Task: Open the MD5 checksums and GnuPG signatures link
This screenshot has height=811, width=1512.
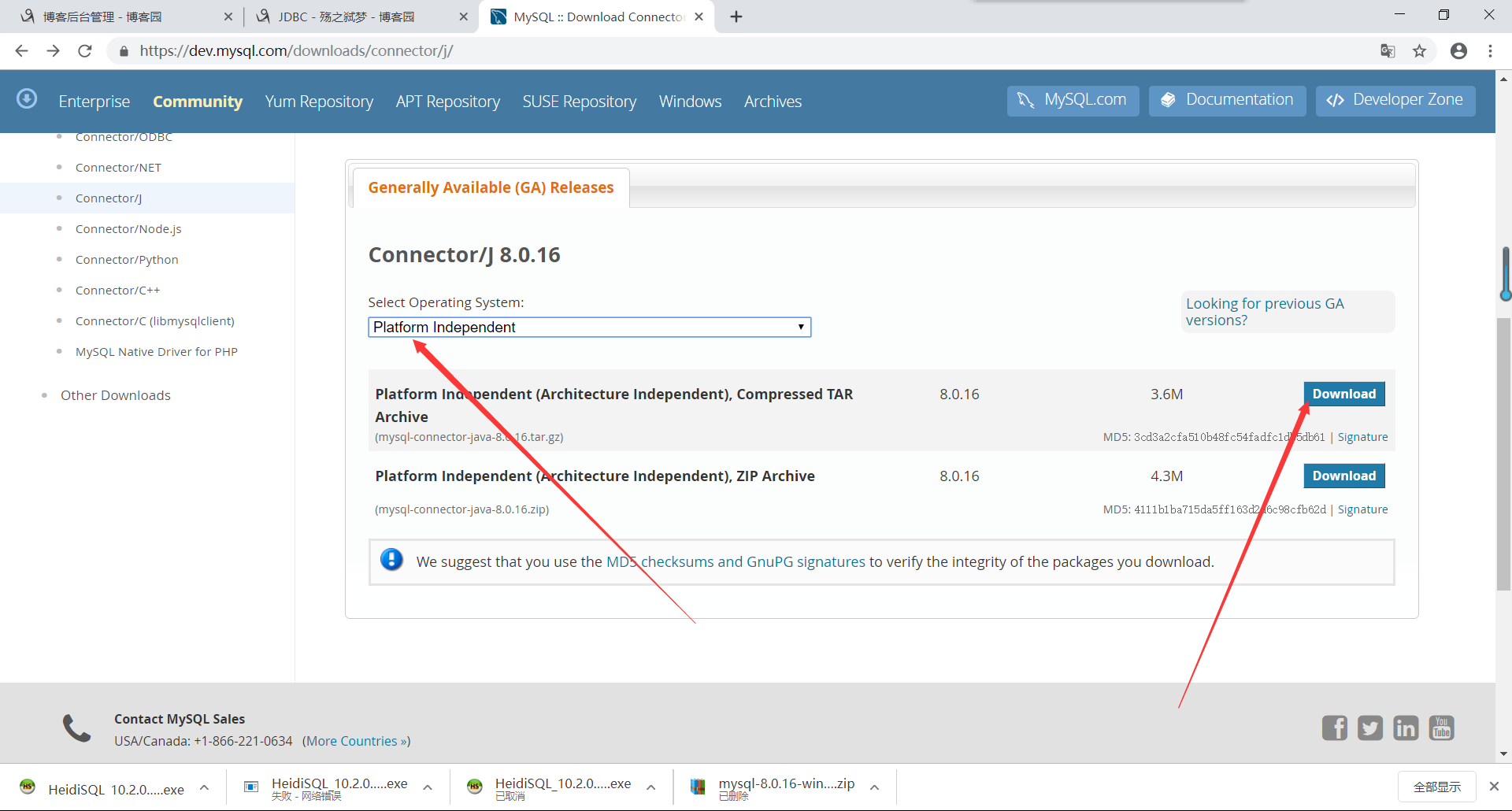Action: (x=736, y=561)
